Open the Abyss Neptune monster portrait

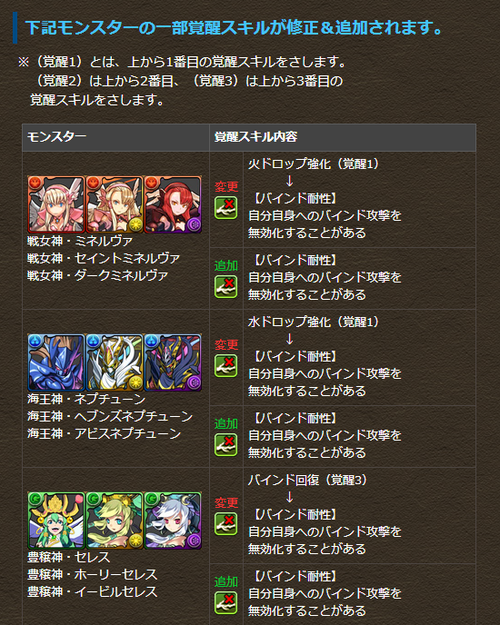[173, 363]
